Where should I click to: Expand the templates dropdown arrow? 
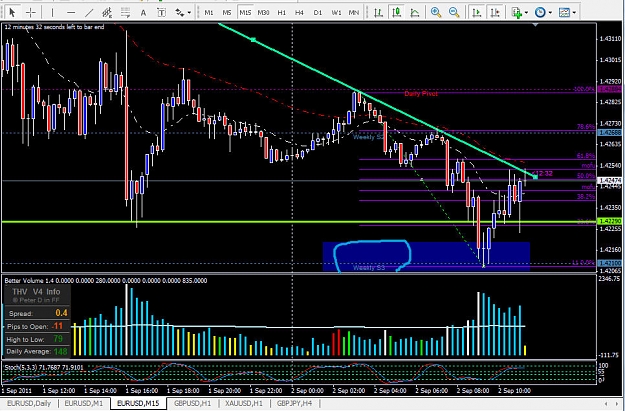(574, 13)
